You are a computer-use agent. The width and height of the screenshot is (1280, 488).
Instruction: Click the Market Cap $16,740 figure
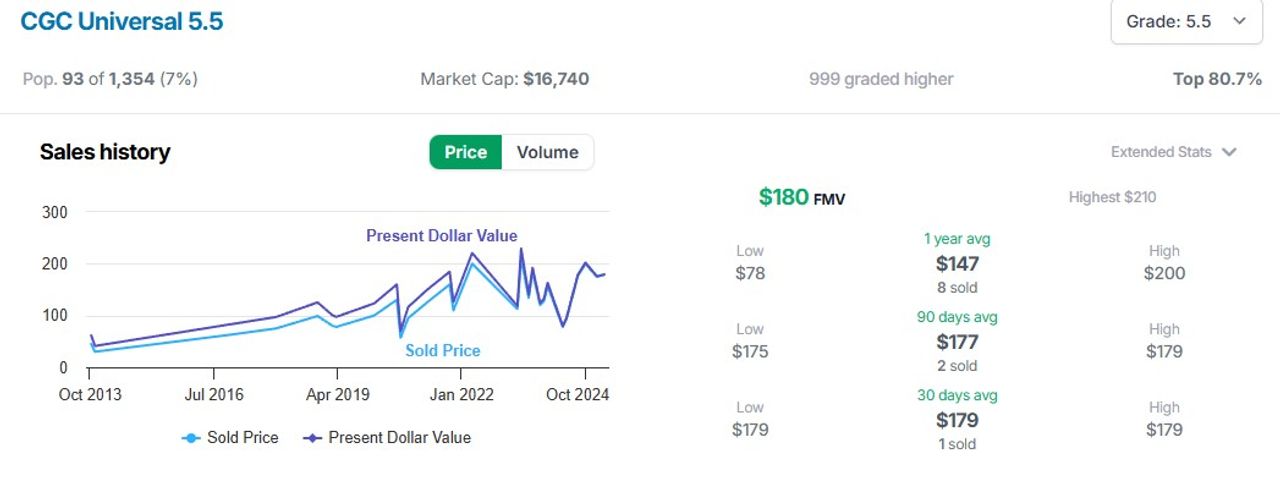(x=505, y=79)
